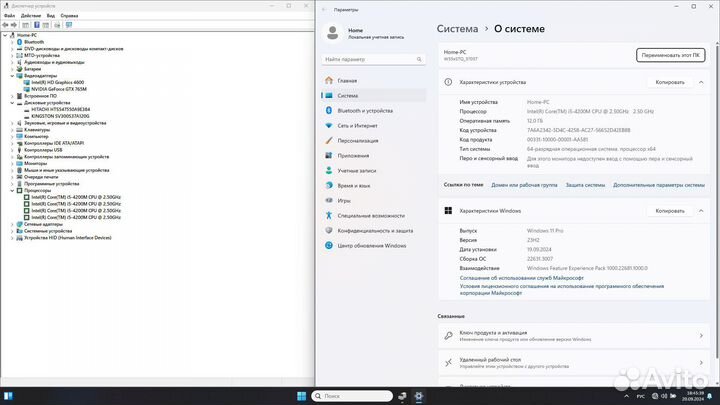Screen dimensions: 720x405
Task: Copy device specifications with Копировать button
Action: (670, 82)
